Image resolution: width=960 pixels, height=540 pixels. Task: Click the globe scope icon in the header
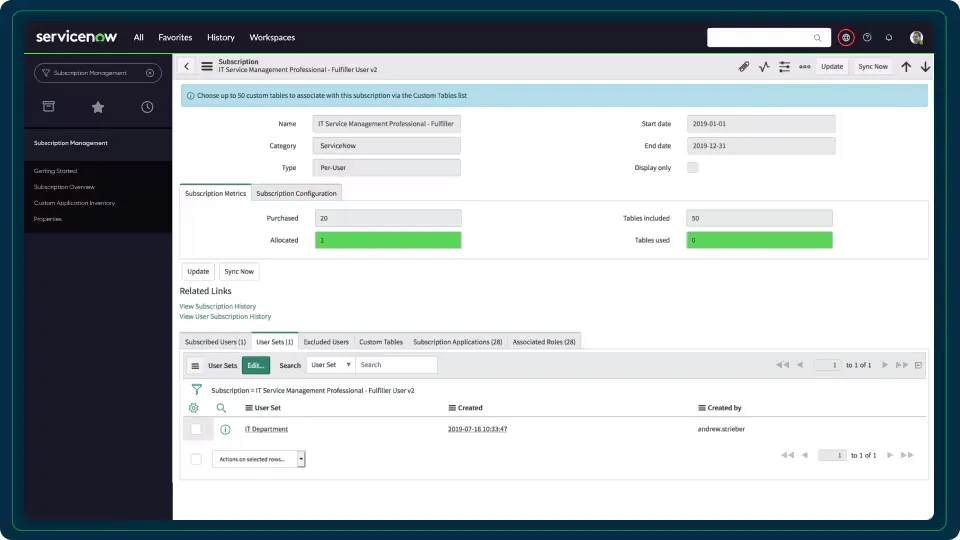(x=846, y=38)
